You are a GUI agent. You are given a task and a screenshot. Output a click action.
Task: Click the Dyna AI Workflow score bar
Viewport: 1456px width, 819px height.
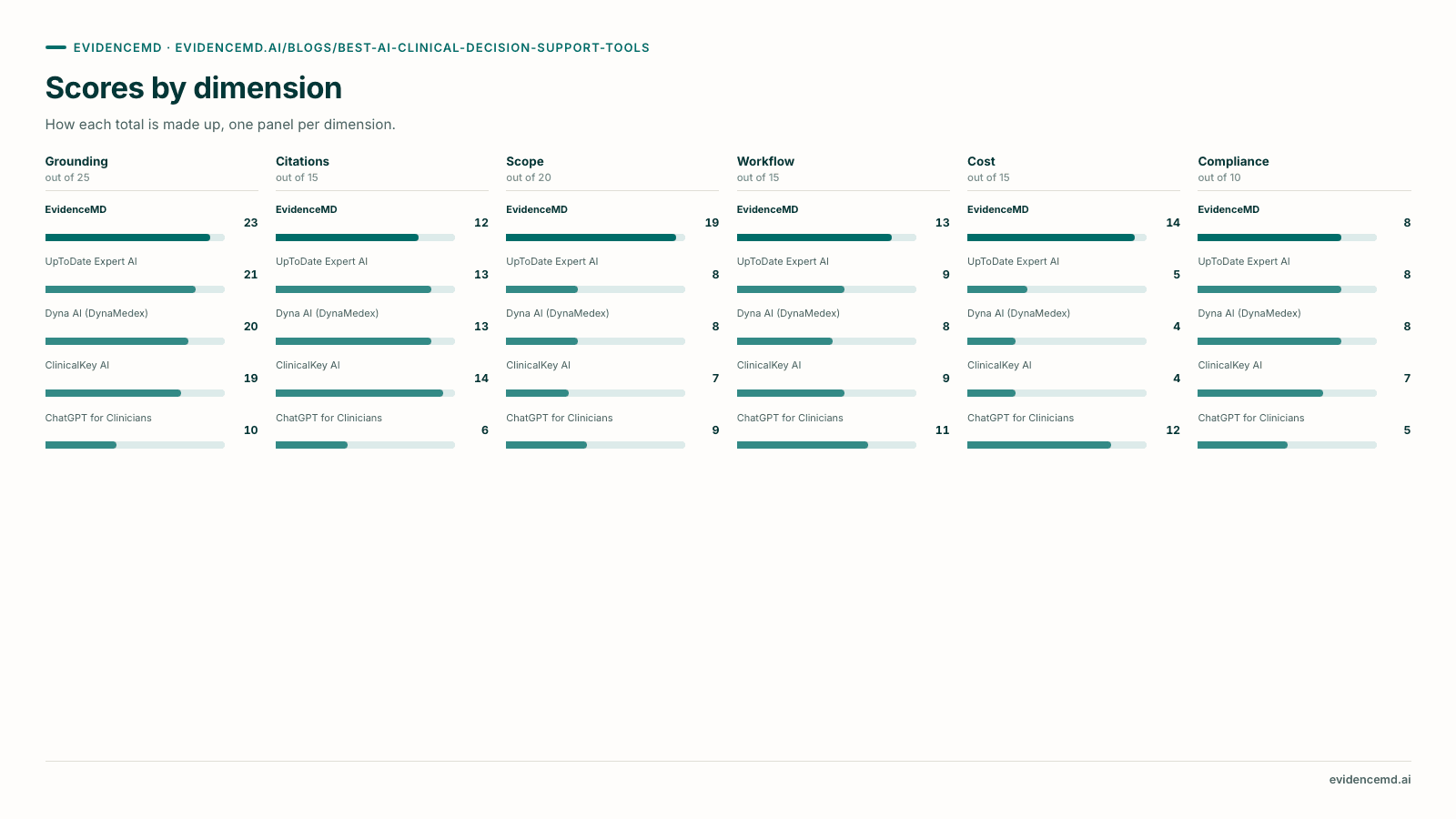pos(826,341)
